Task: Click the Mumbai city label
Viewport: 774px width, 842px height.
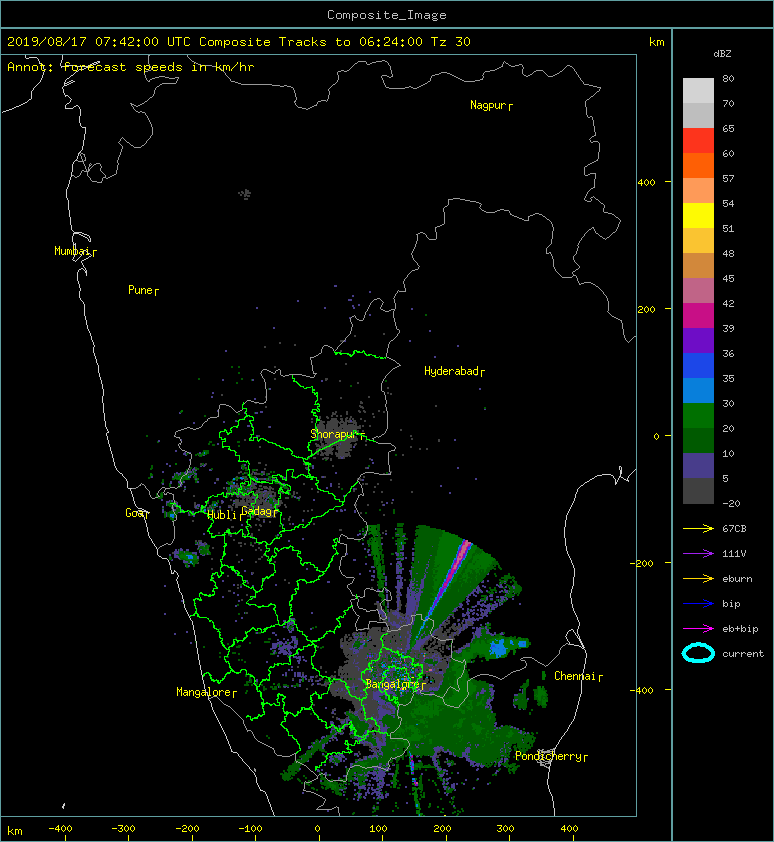Action: 72,251
